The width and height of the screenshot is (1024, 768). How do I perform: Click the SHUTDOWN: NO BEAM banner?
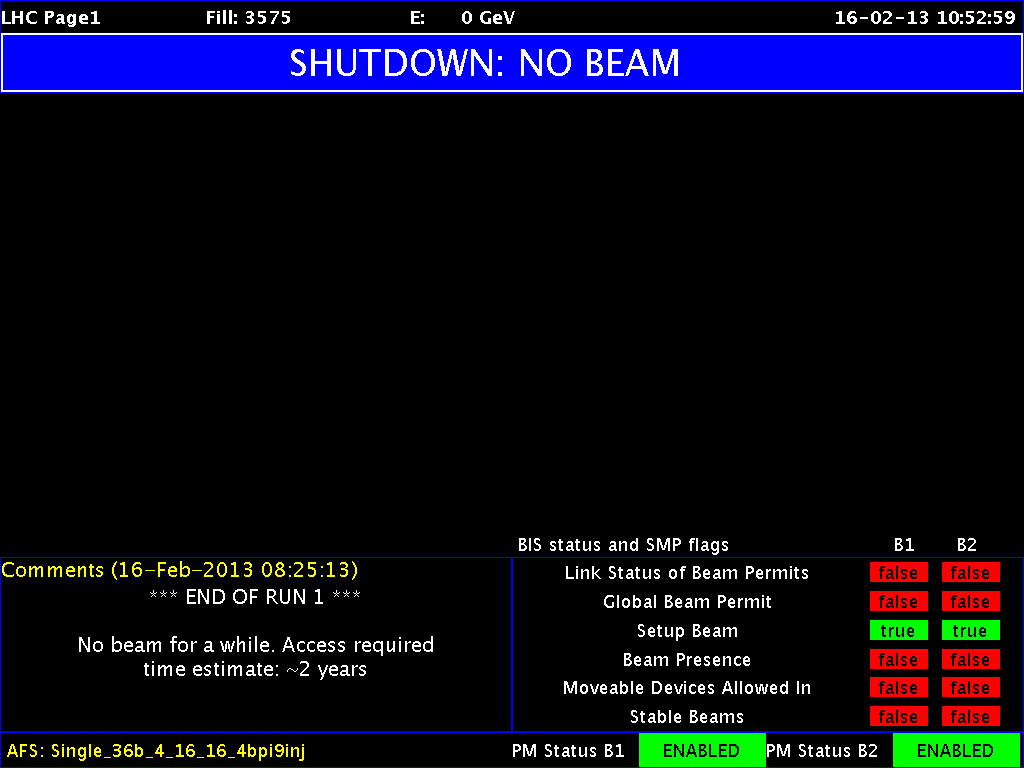pos(512,63)
